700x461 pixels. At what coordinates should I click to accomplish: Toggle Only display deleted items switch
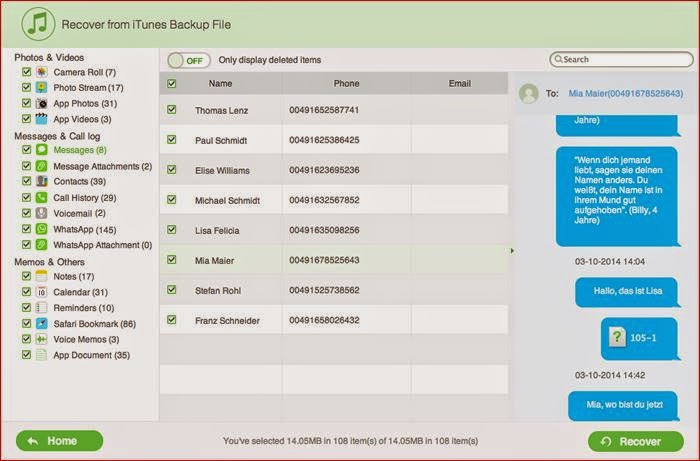[x=189, y=60]
